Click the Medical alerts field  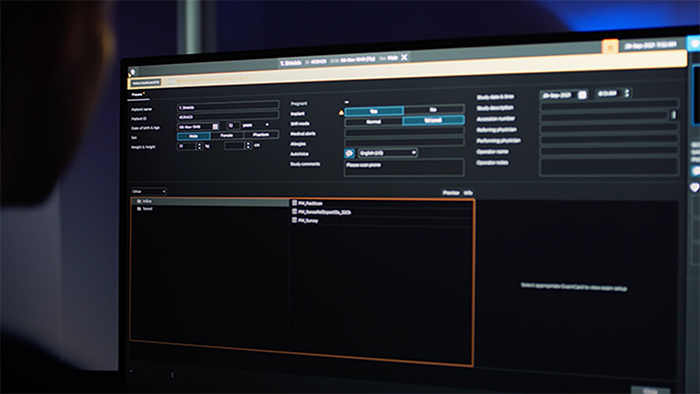point(404,132)
